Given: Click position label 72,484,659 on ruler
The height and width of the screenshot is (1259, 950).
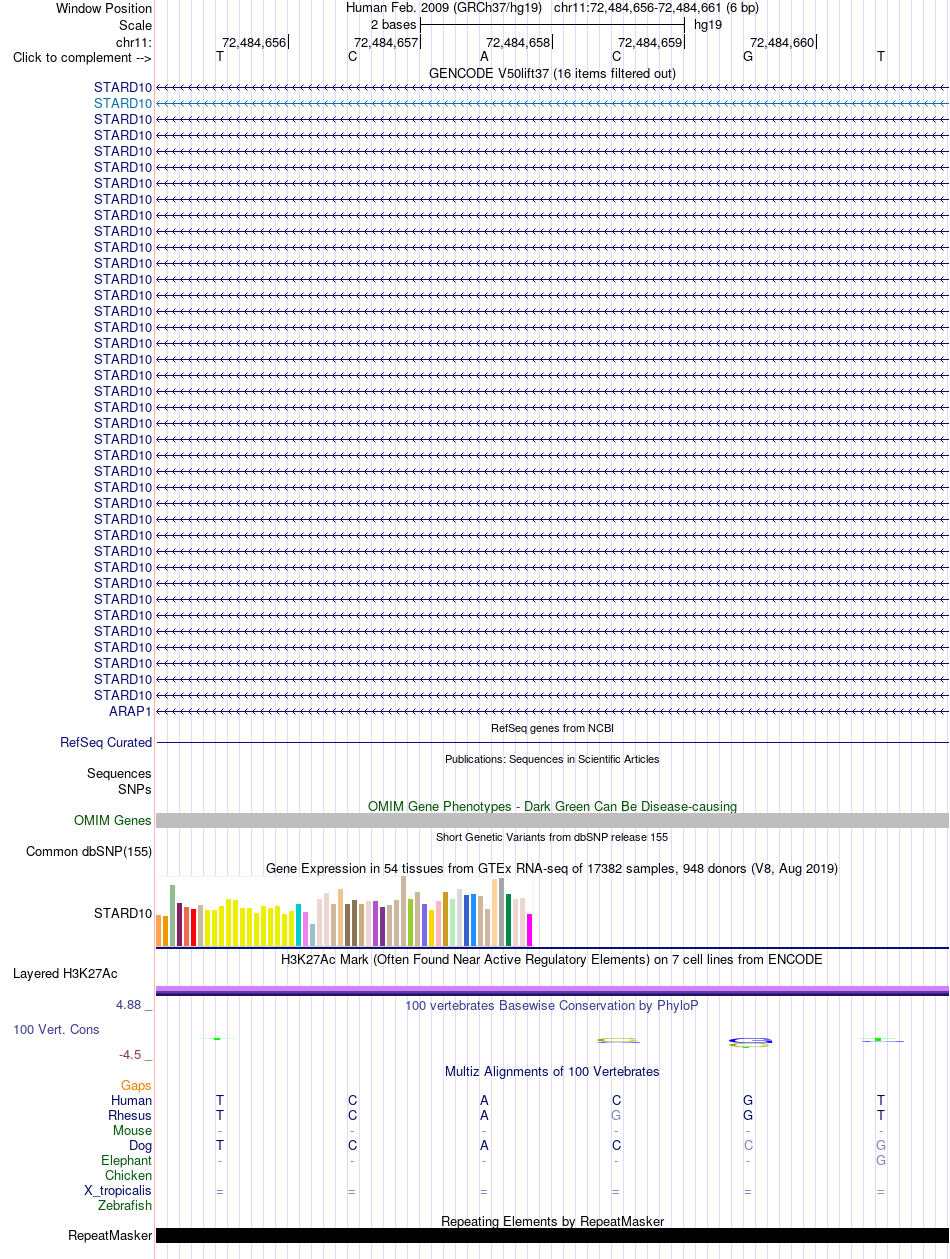Looking at the screenshot, I should click(x=650, y=42).
